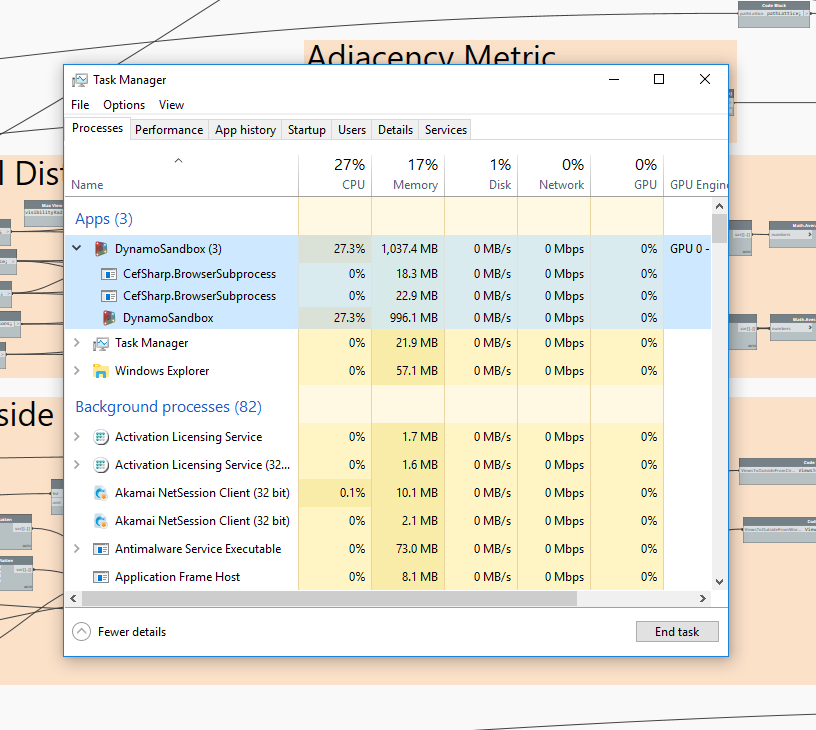This screenshot has width=816, height=730.
Task: Collapse view with Fewer details
Action: coord(120,632)
